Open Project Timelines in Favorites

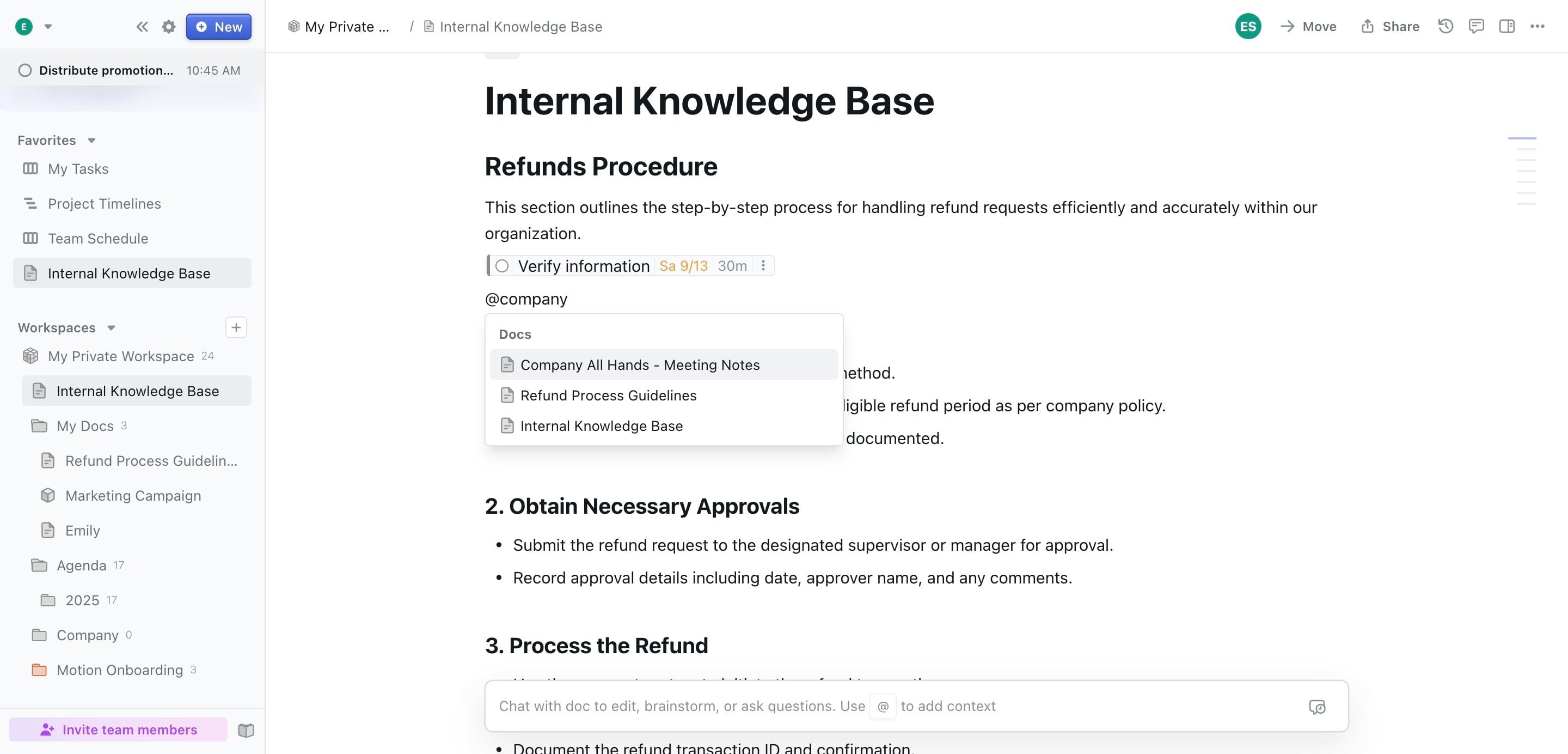pyautogui.click(x=131, y=203)
